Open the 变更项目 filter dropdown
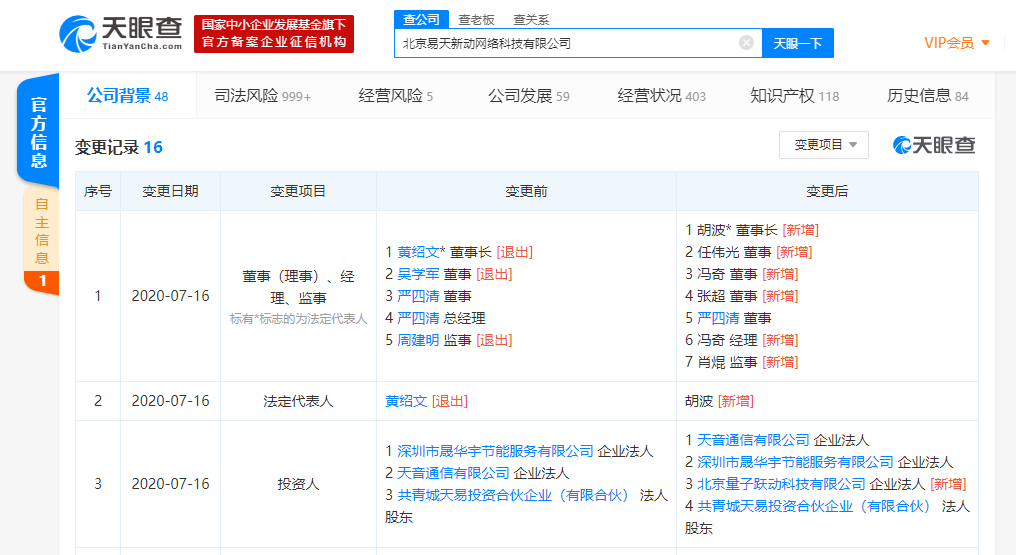The image size is (1016, 555). (824, 145)
